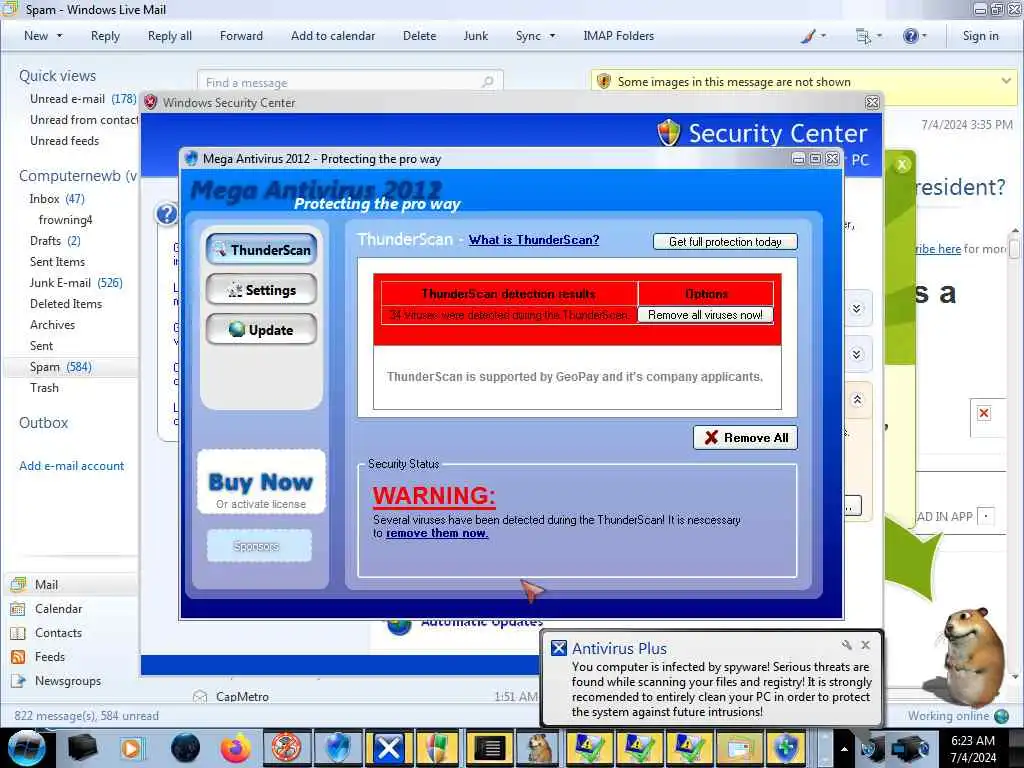Viewport: 1024px width, 768px height.
Task: Click Add e-mail account link
Action: pos(71,466)
